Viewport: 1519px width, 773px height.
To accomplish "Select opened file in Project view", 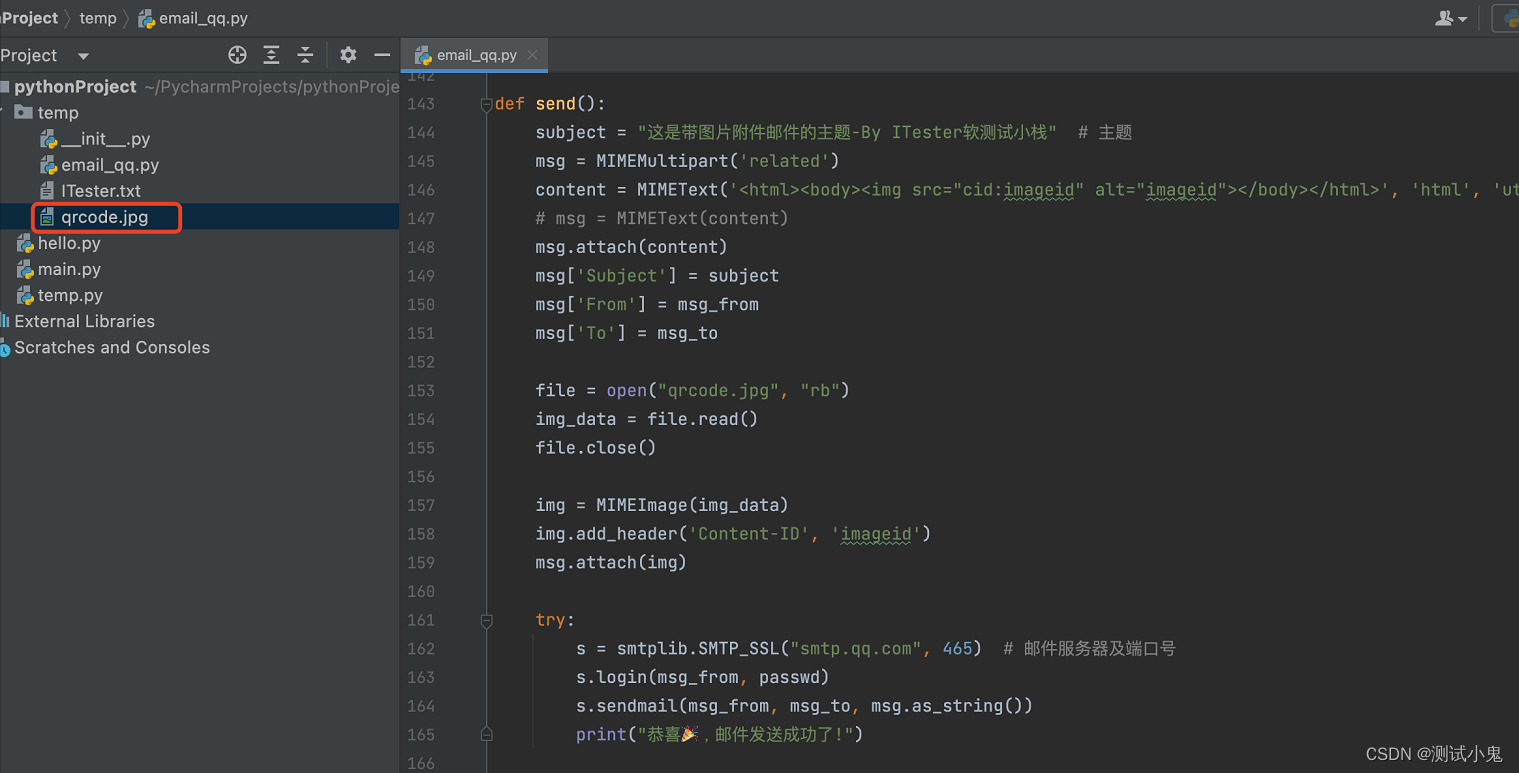I will pos(237,55).
